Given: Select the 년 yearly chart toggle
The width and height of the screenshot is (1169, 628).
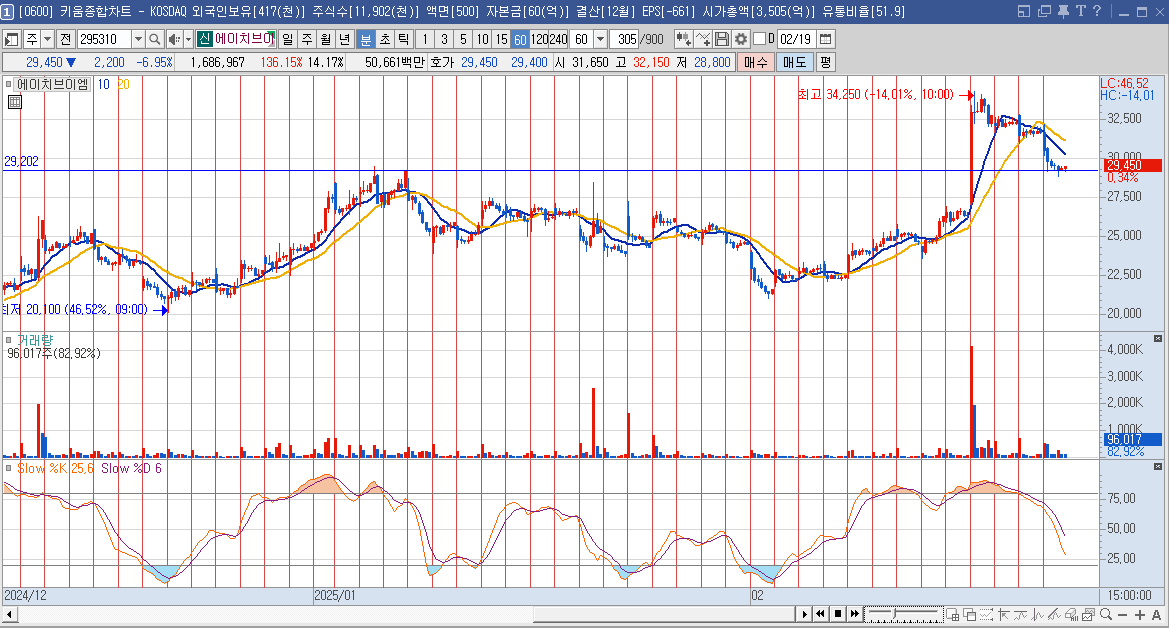Looking at the screenshot, I should click(344, 39).
